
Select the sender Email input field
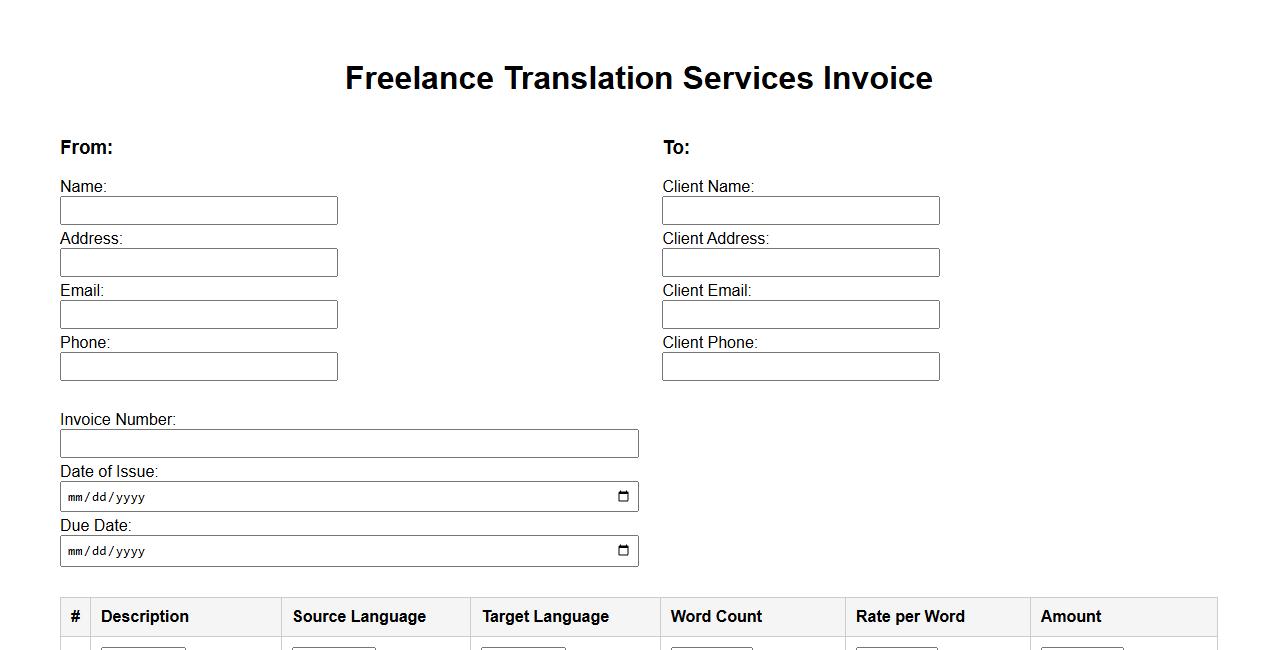[199, 315]
